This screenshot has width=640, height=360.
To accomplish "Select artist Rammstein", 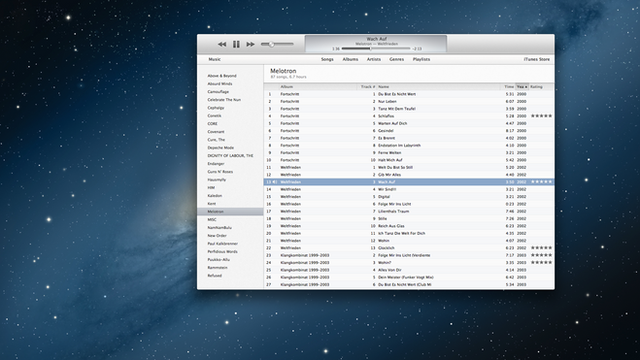I will pyautogui.click(x=218, y=268).
